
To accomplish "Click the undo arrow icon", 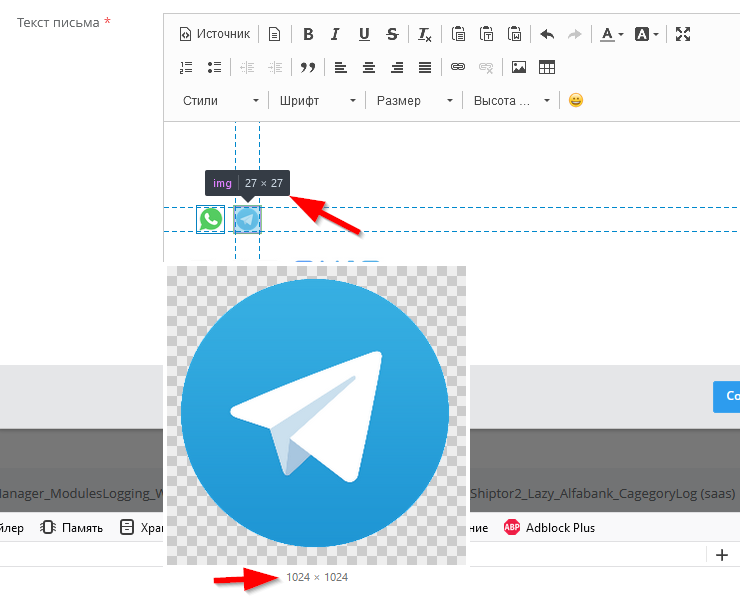I will 547,34.
